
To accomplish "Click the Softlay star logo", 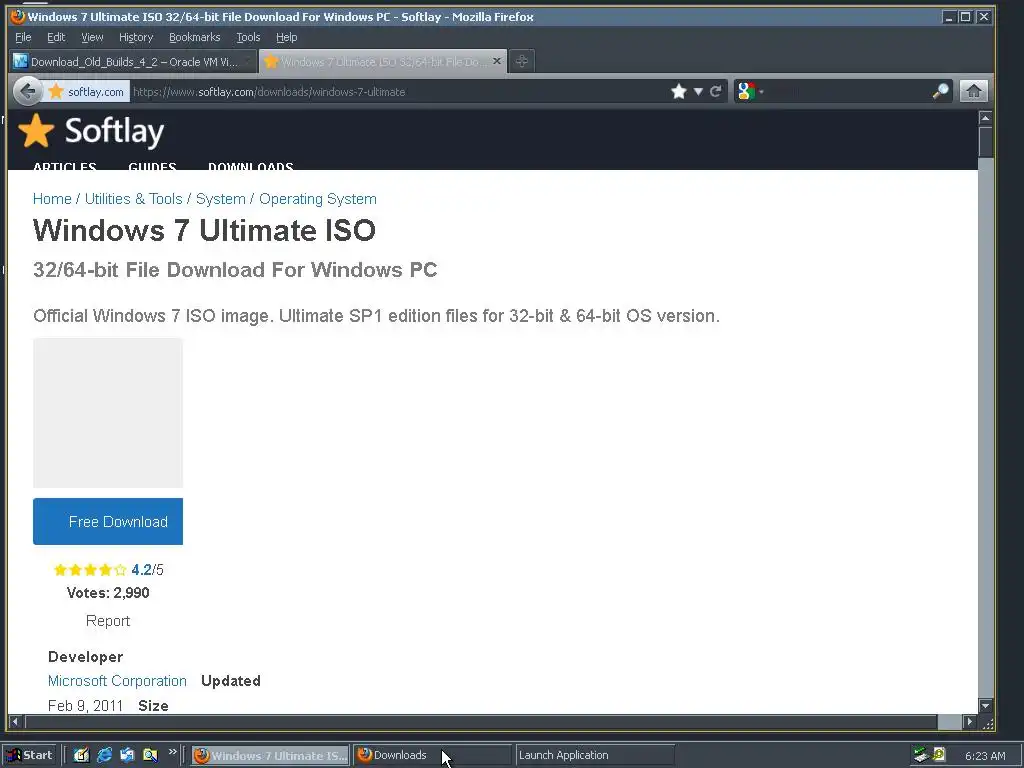I will pyautogui.click(x=36, y=131).
